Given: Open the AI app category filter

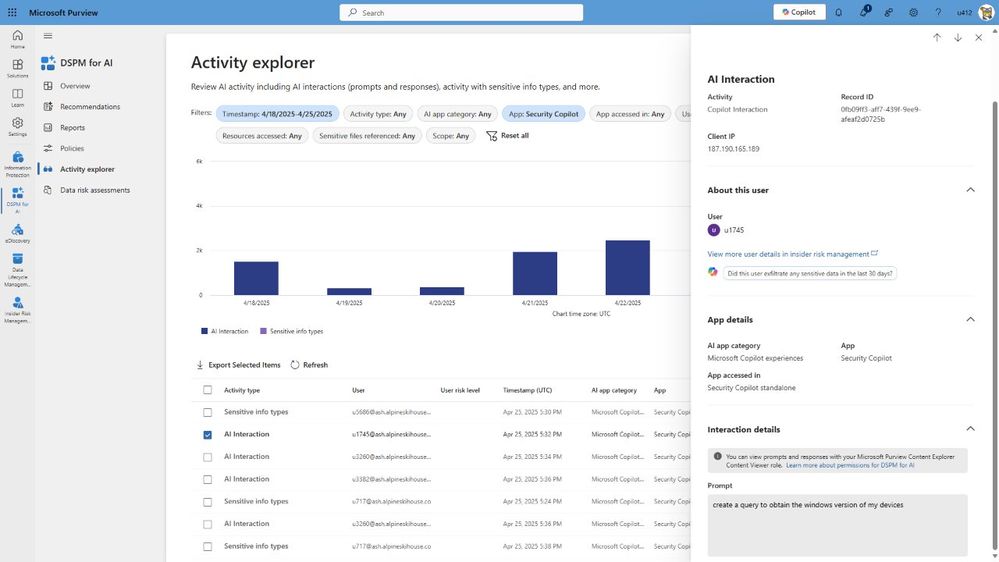Looking at the screenshot, I should [457, 114].
